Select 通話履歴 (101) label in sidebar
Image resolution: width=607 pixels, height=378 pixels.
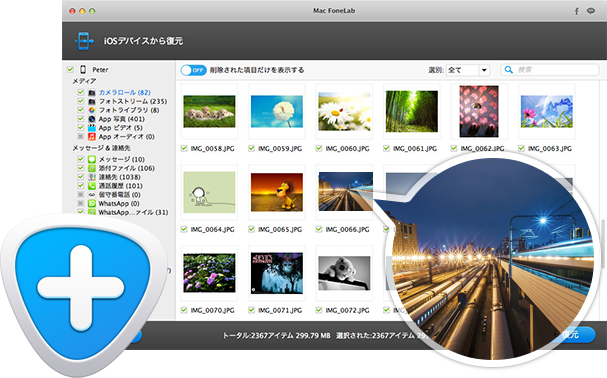pyautogui.click(x=120, y=186)
